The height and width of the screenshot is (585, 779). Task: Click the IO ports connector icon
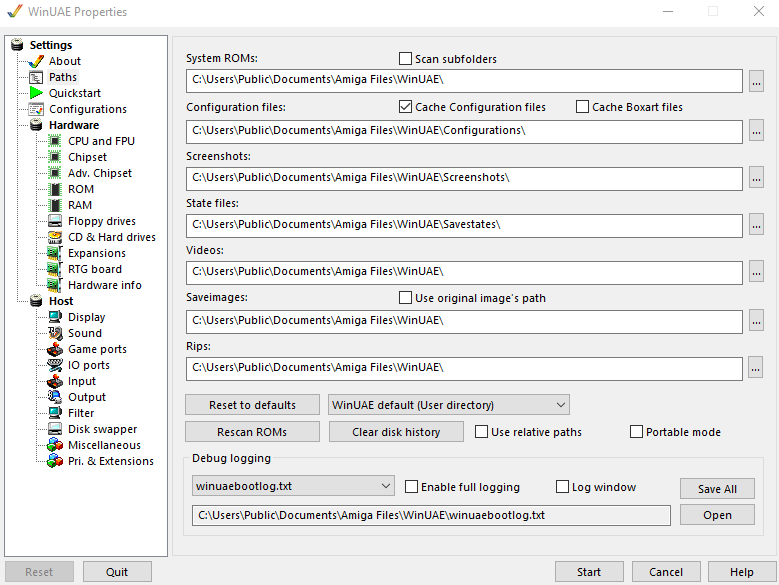coord(55,365)
